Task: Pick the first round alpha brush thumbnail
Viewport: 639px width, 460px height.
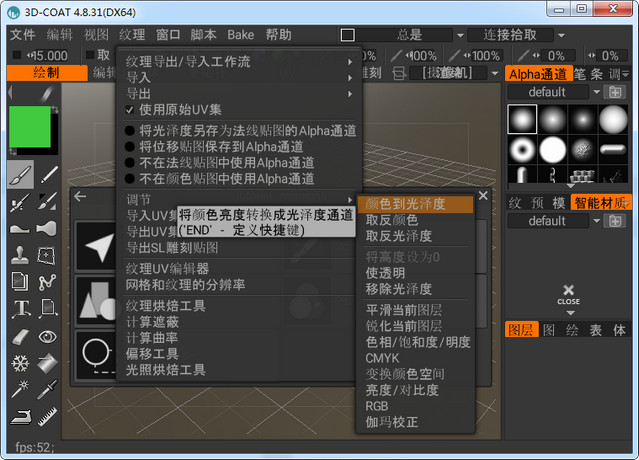Action: pos(521,119)
